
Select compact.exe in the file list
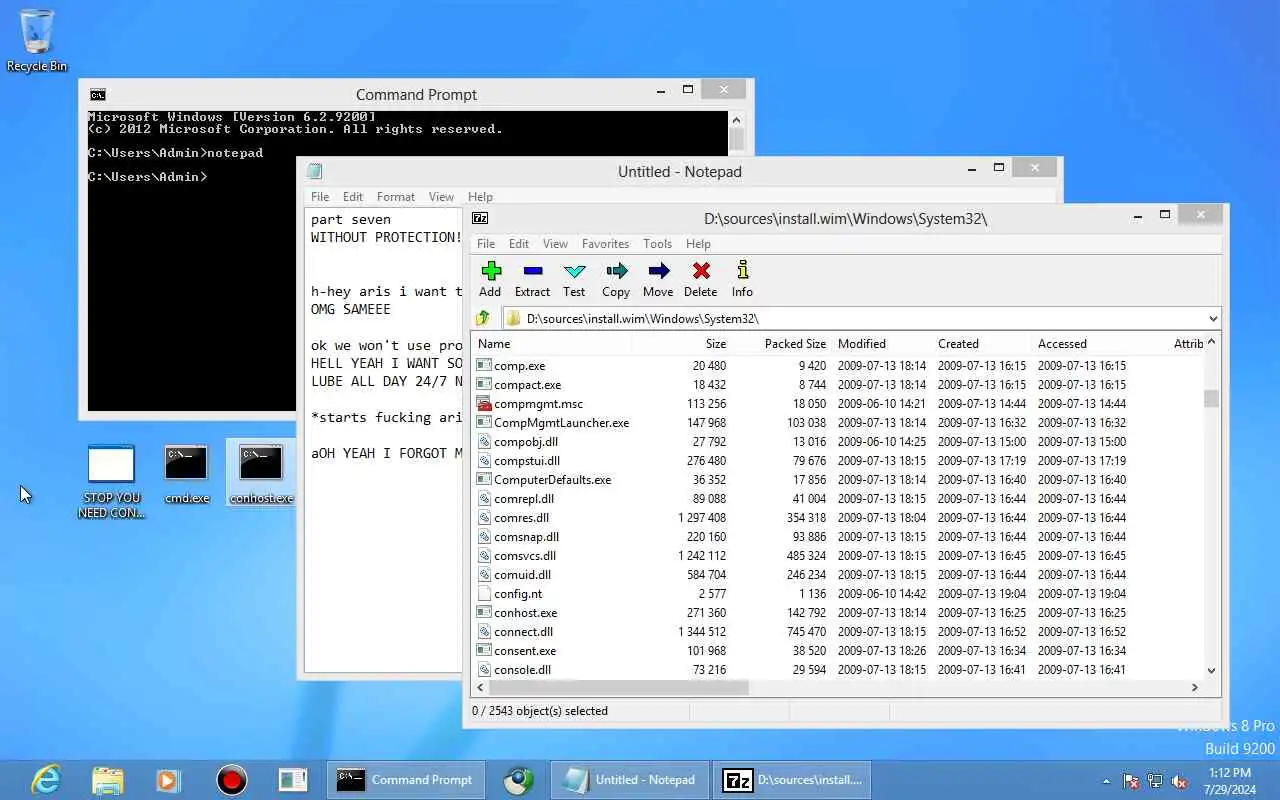(x=527, y=385)
